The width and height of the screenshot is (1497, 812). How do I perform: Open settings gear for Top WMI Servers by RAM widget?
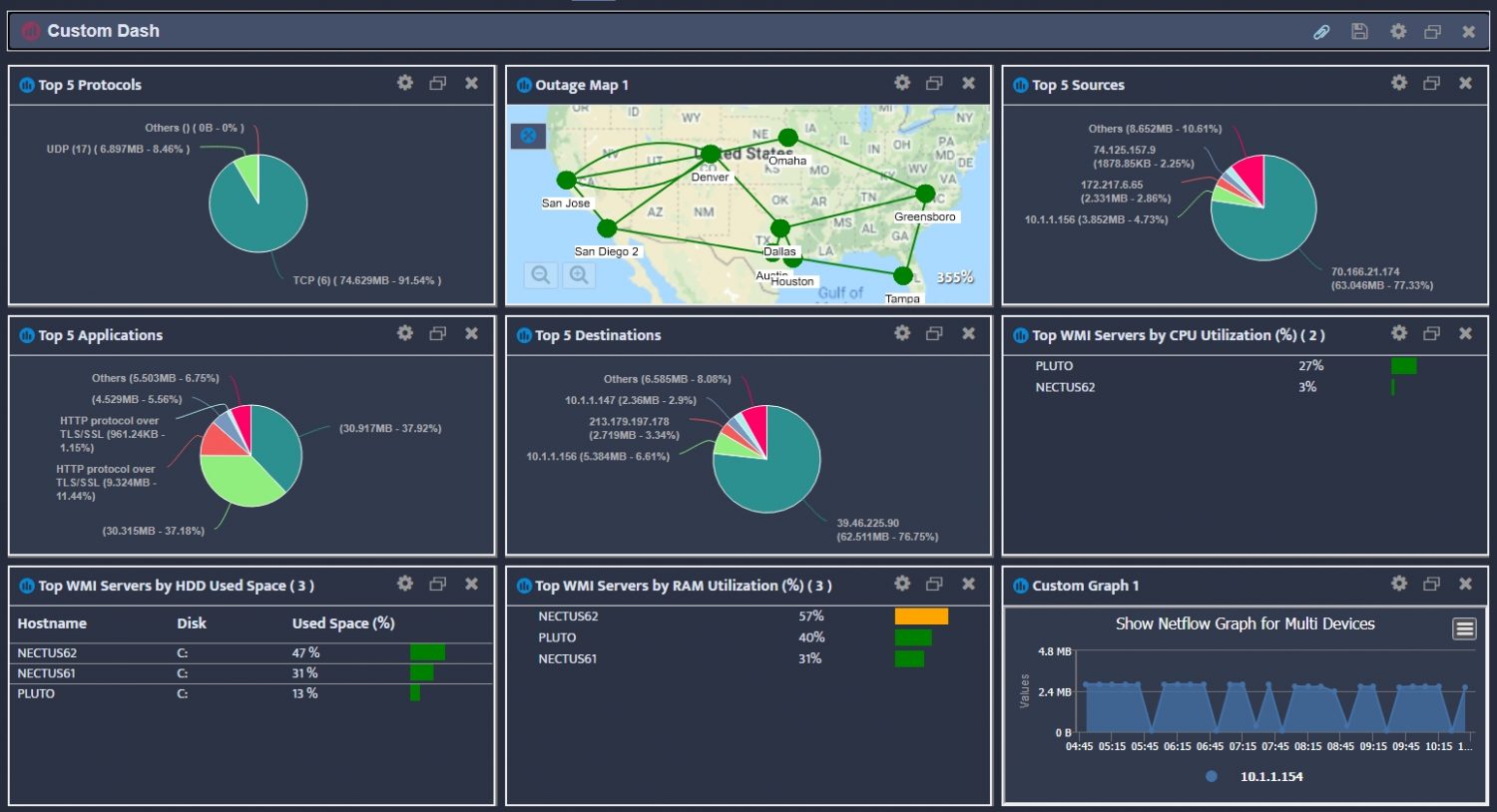(x=902, y=584)
